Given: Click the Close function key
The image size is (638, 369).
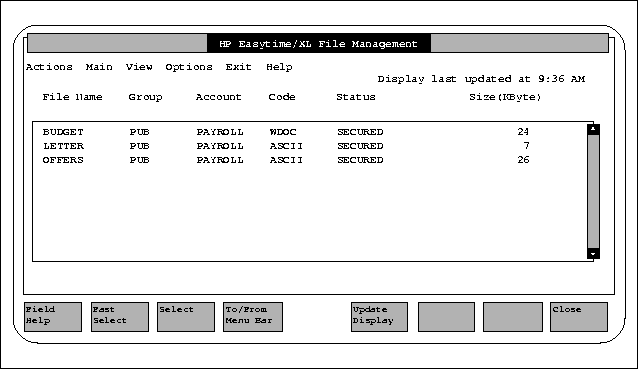Looking at the screenshot, I should [579, 317].
